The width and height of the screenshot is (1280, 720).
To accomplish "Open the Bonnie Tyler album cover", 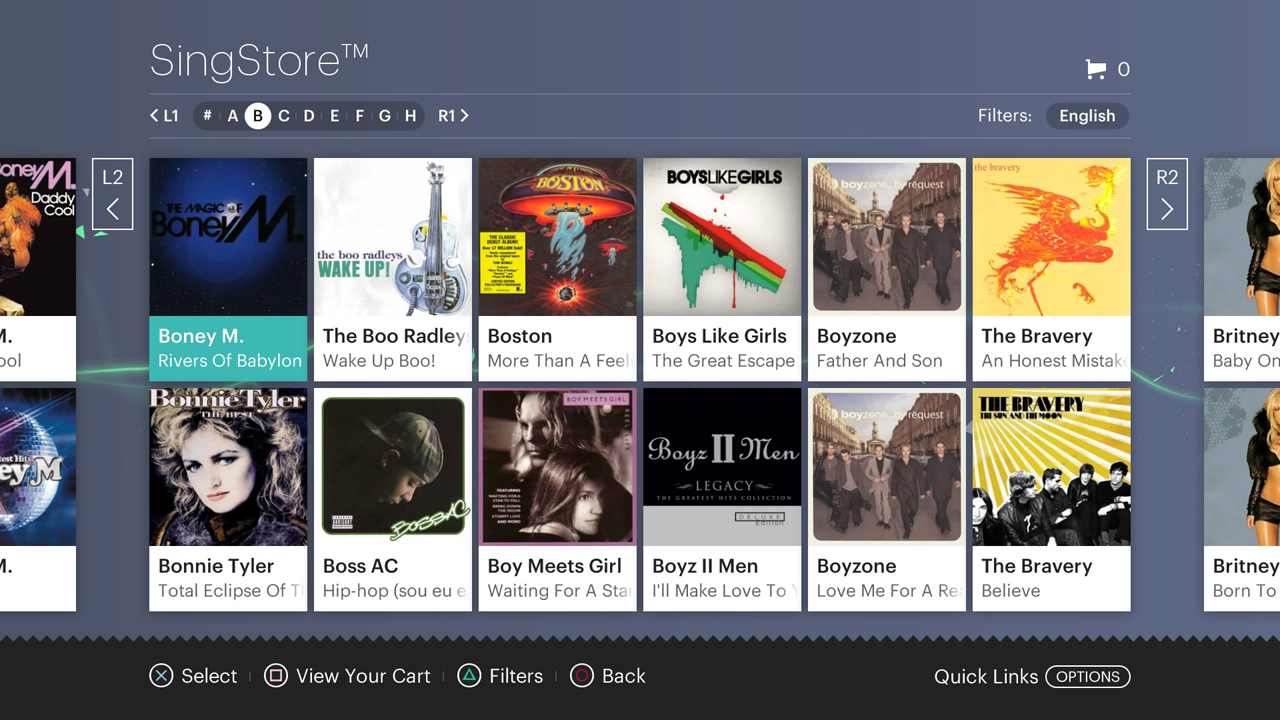I will click(x=229, y=467).
